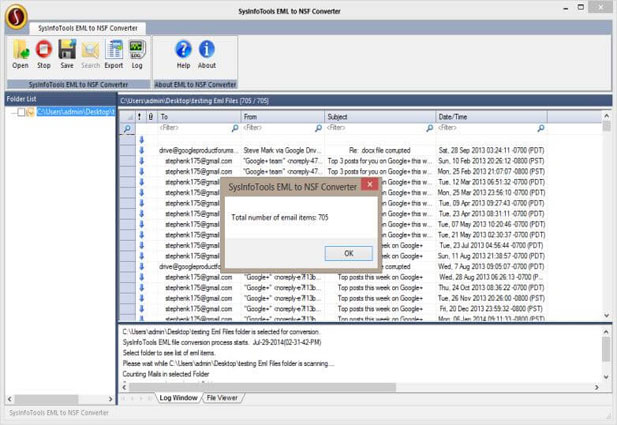Sort by the Date/Time column header
This screenshot has height=425, width=617.
491,117
